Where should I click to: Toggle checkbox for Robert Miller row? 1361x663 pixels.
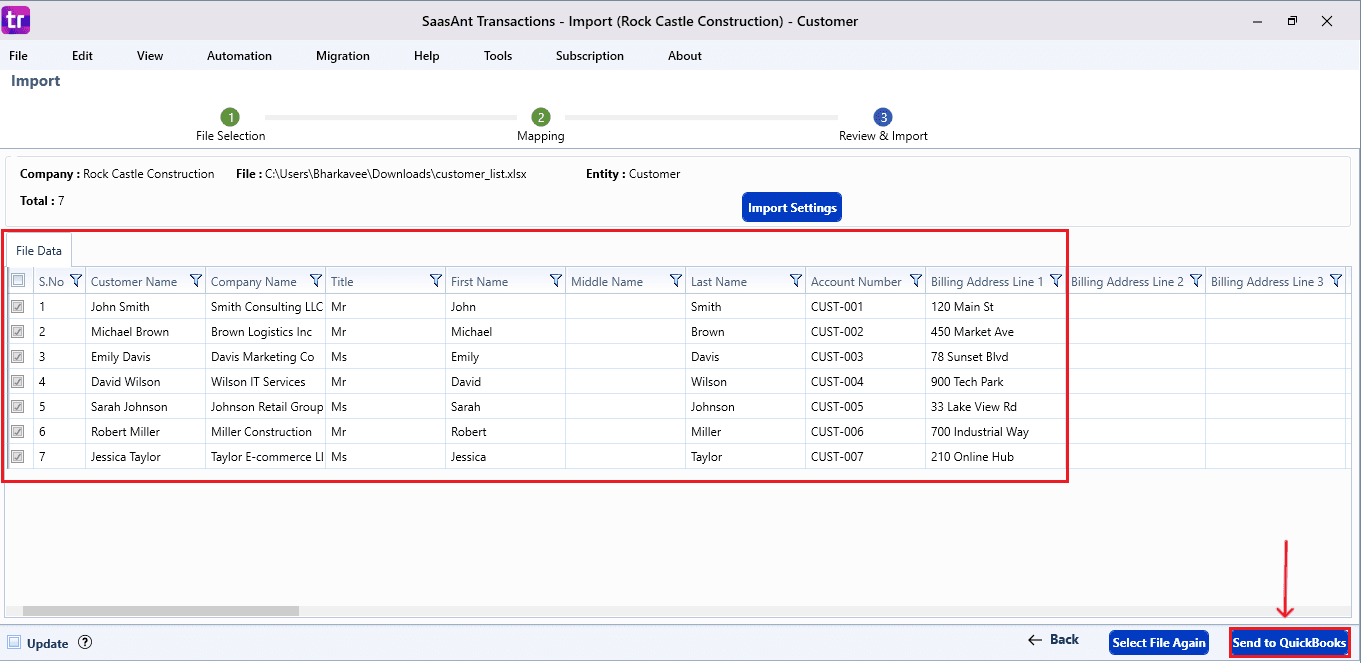[x=18, y=432]
